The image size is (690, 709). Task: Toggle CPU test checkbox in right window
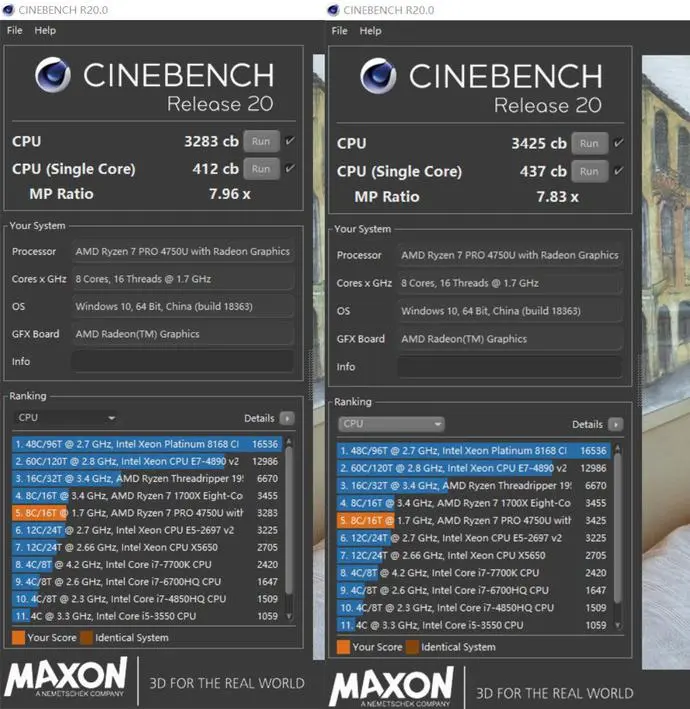pos(618,143)
